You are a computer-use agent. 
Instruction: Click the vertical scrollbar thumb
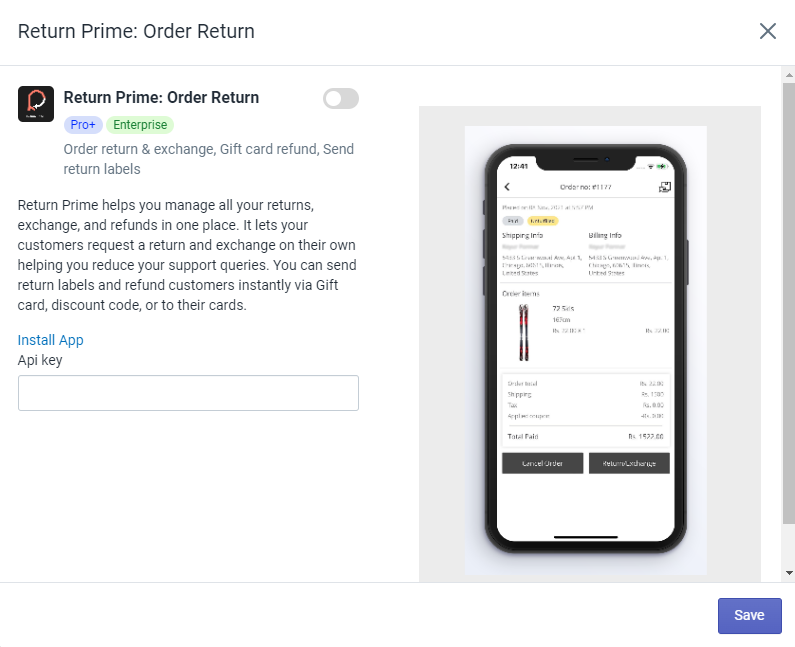(788, 300)
